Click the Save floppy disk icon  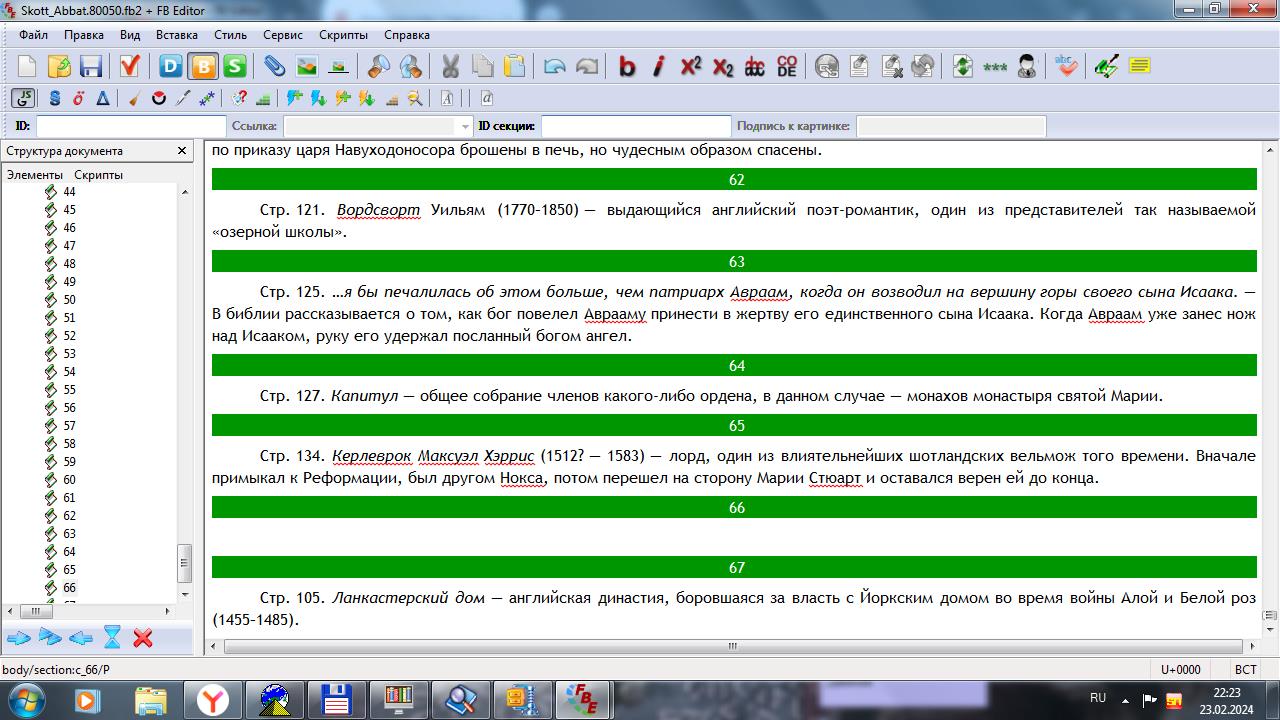91,67
